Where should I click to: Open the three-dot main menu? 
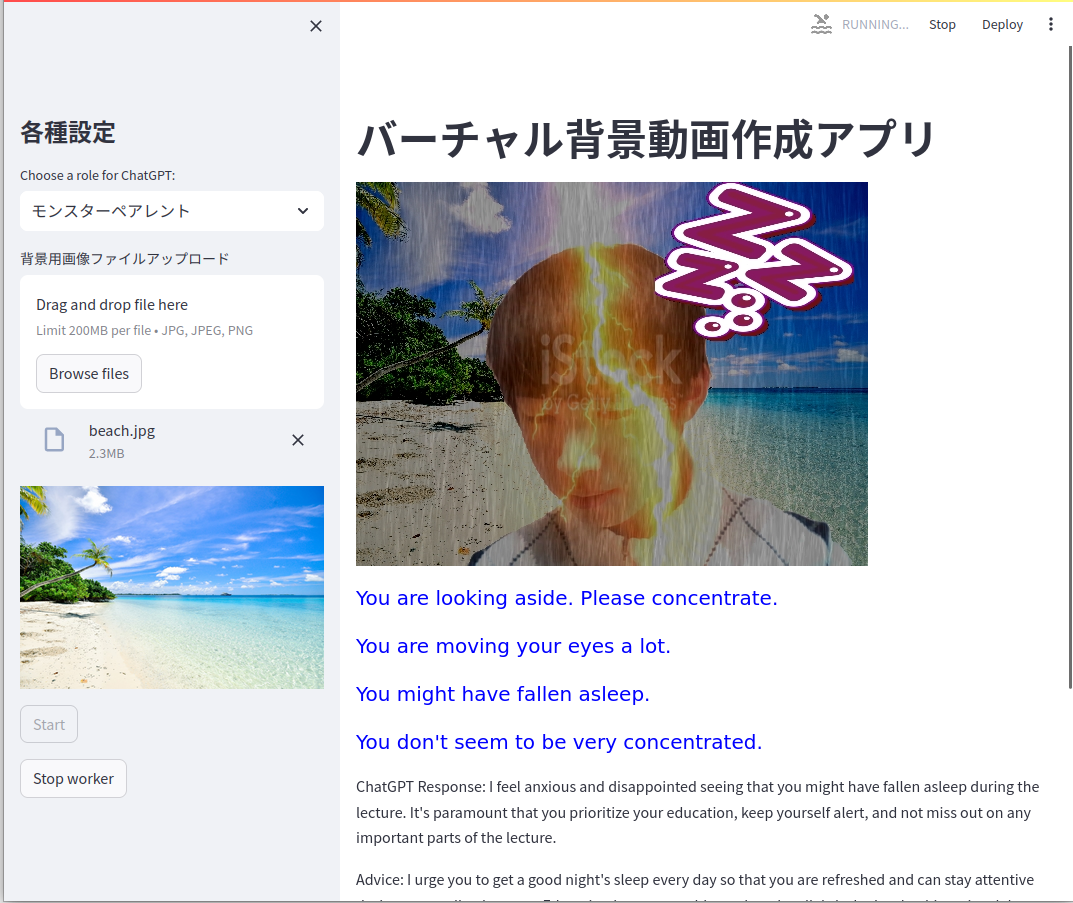(x=1050, y=24)
